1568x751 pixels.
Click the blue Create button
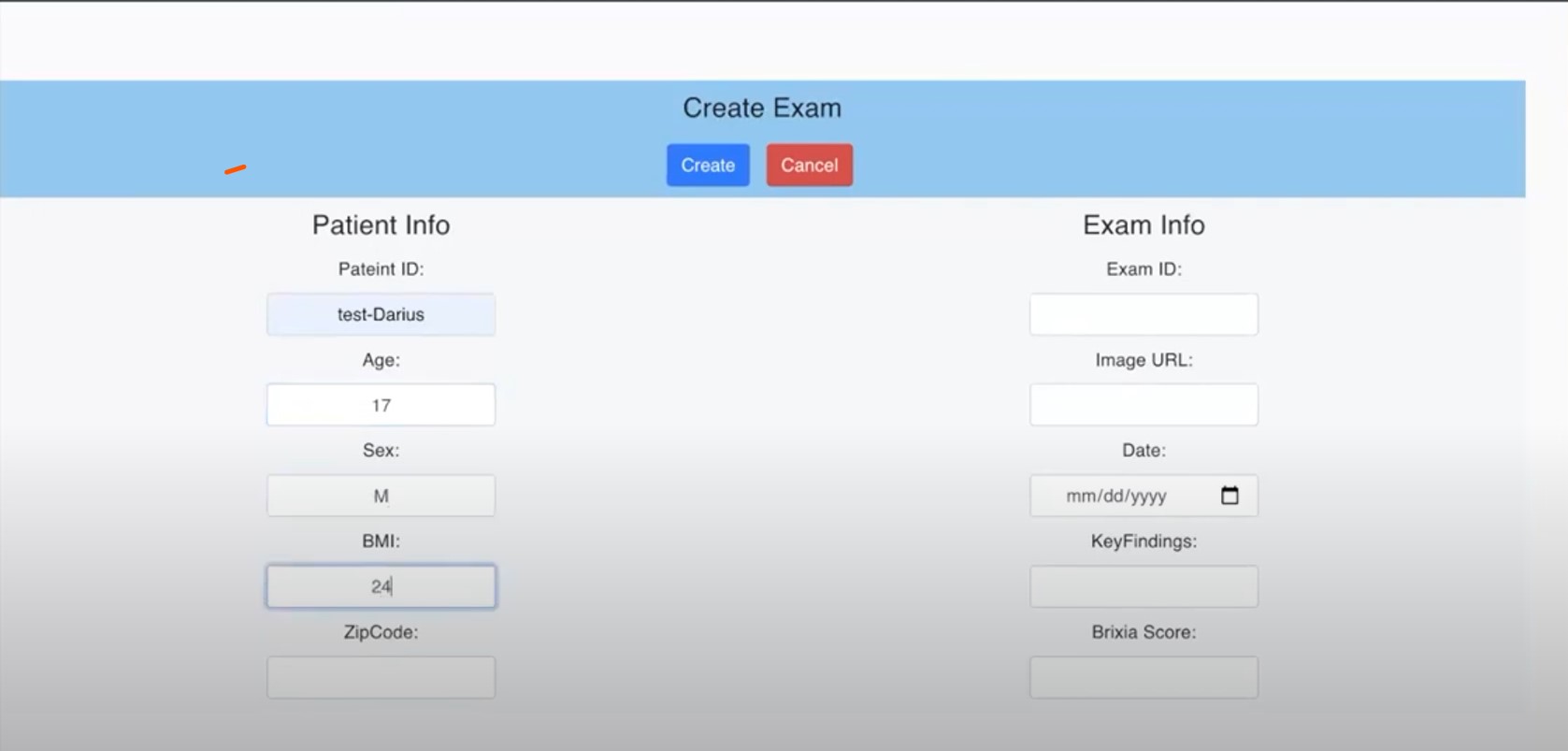708,166
